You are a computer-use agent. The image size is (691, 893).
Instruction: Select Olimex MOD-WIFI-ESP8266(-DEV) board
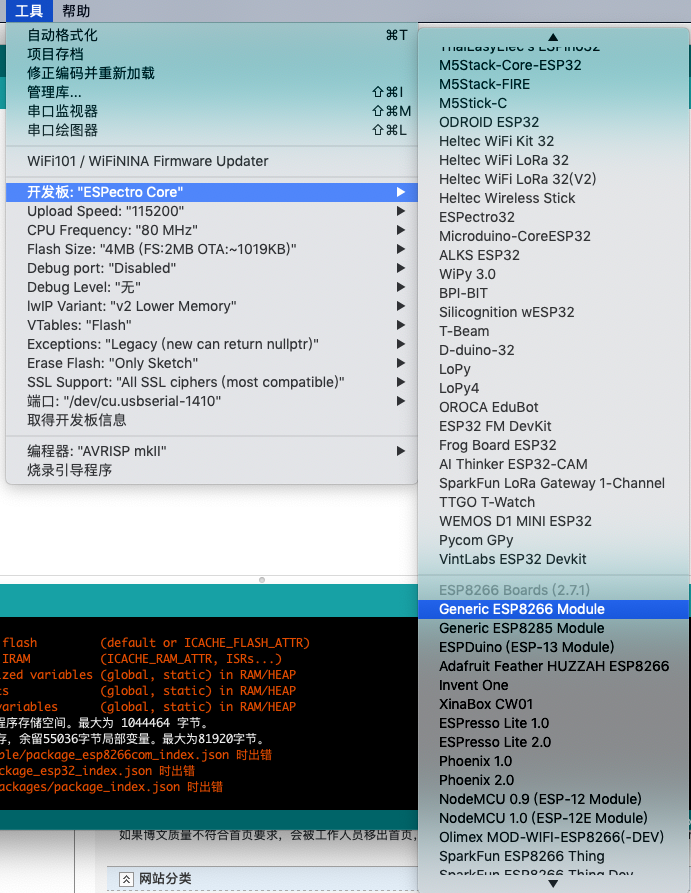coord(553,837)
